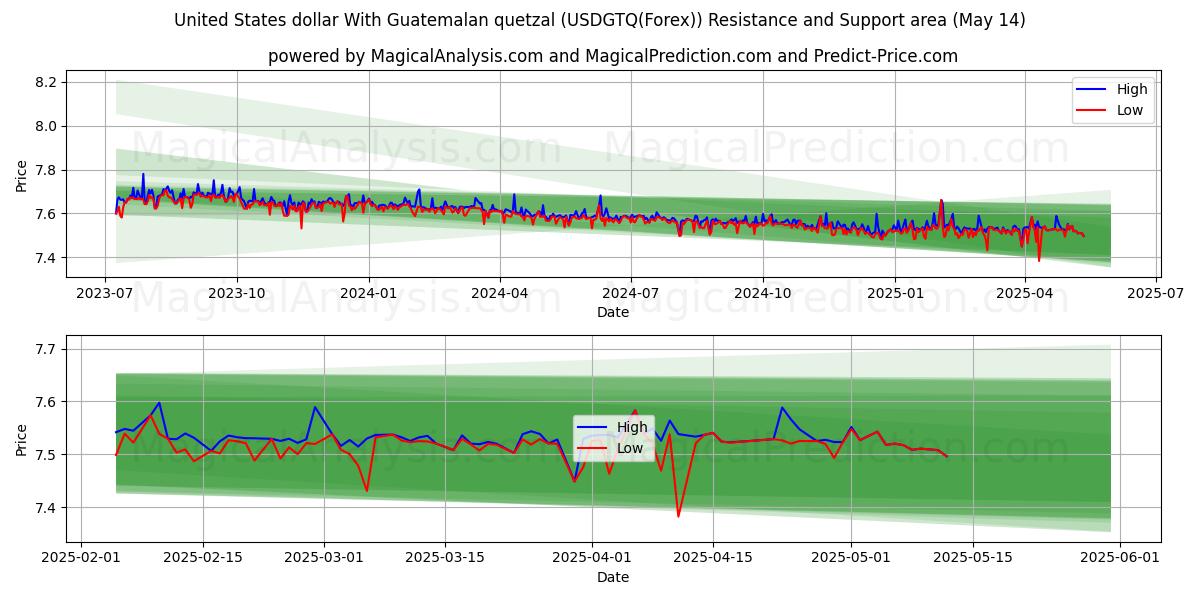Click 'High' in the top chart legend

pos(1132,89)
